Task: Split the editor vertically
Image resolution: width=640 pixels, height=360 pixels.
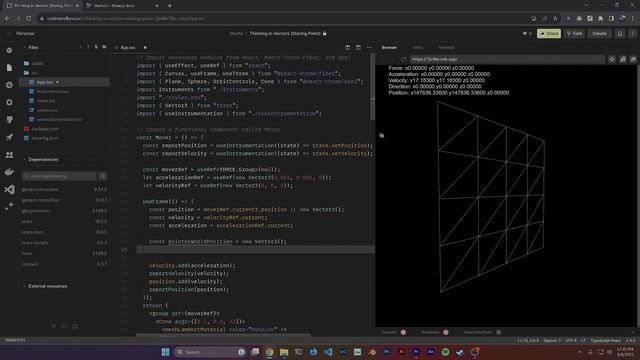Action: pos(348,47)
